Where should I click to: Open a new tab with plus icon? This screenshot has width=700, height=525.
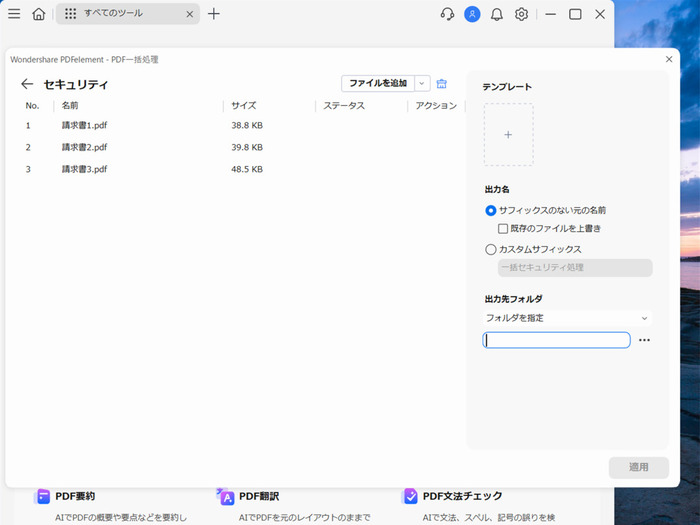(x=214, y=14)
